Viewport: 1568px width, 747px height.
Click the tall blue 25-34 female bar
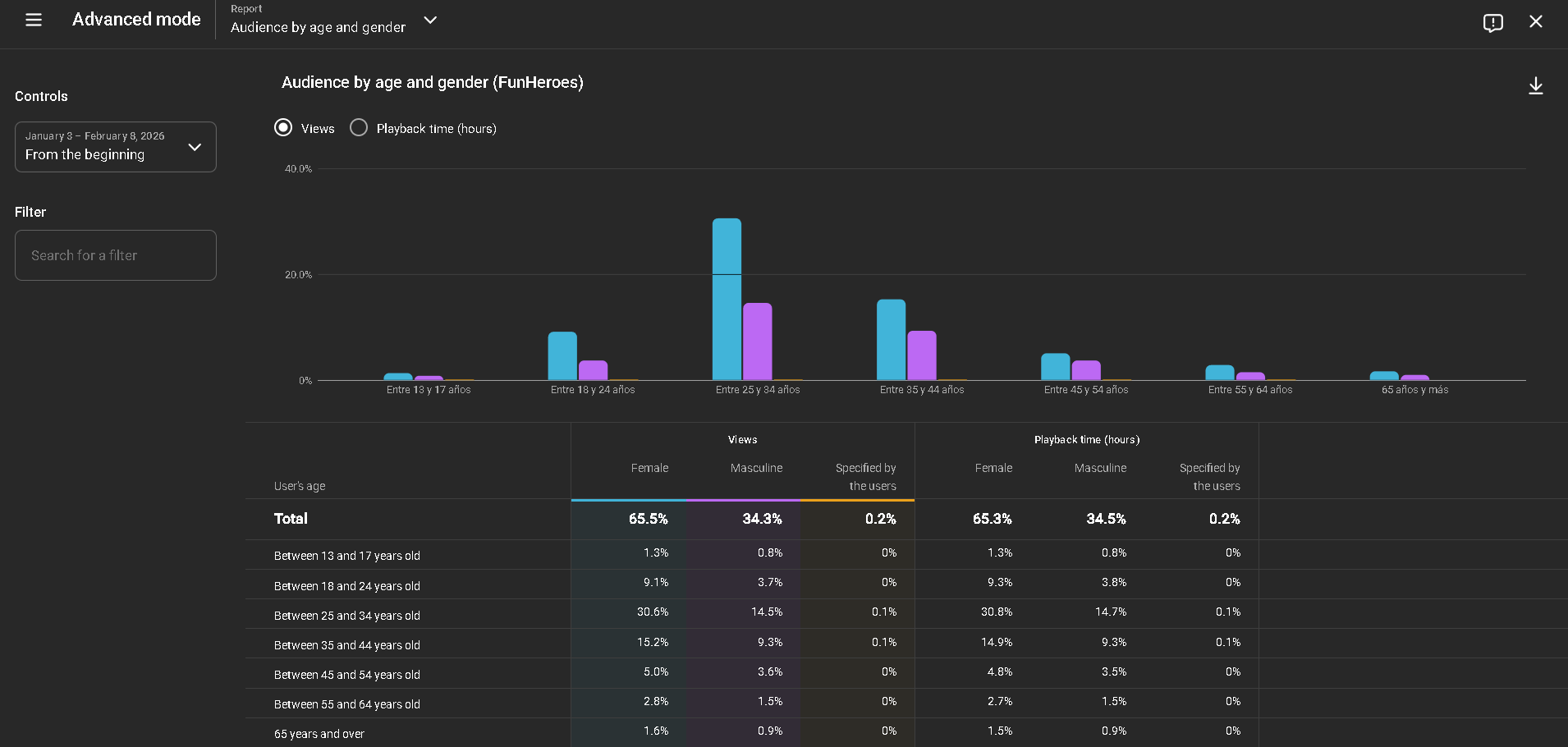(727, 299)
